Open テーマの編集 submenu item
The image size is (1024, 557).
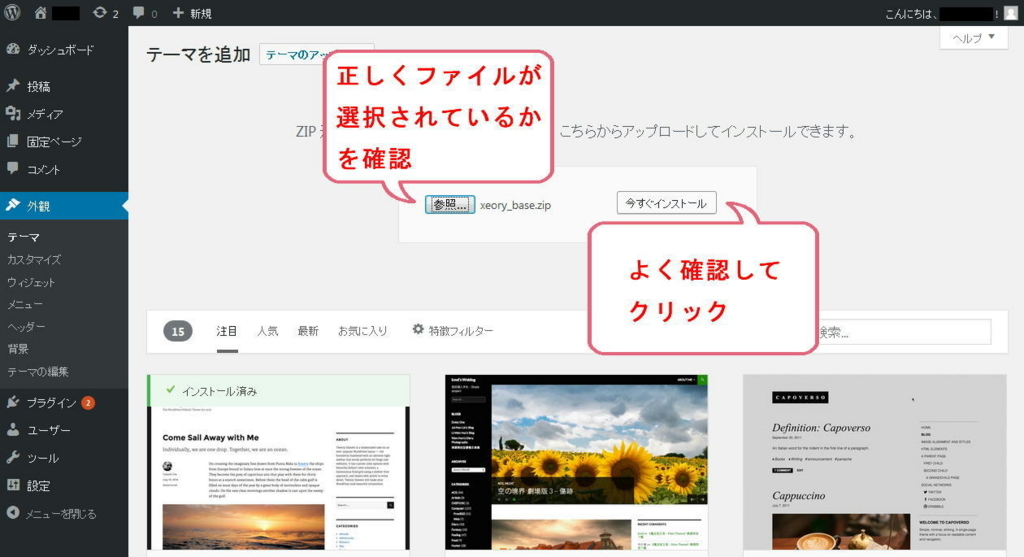38,372
